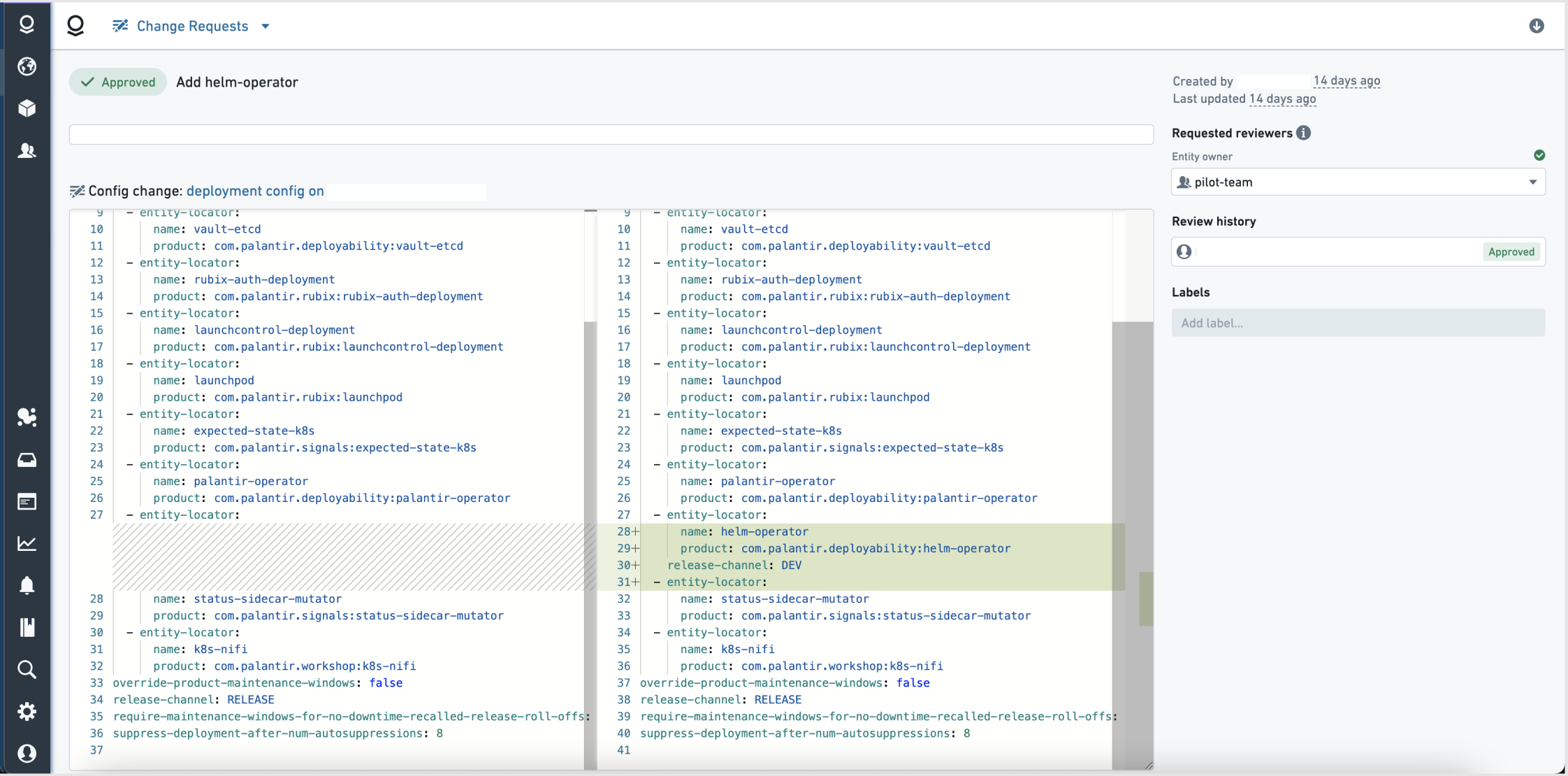This screenshot has width=1568, height=776.
Task: Click added line name: helm-operator
Action: (x=744, y=531)
